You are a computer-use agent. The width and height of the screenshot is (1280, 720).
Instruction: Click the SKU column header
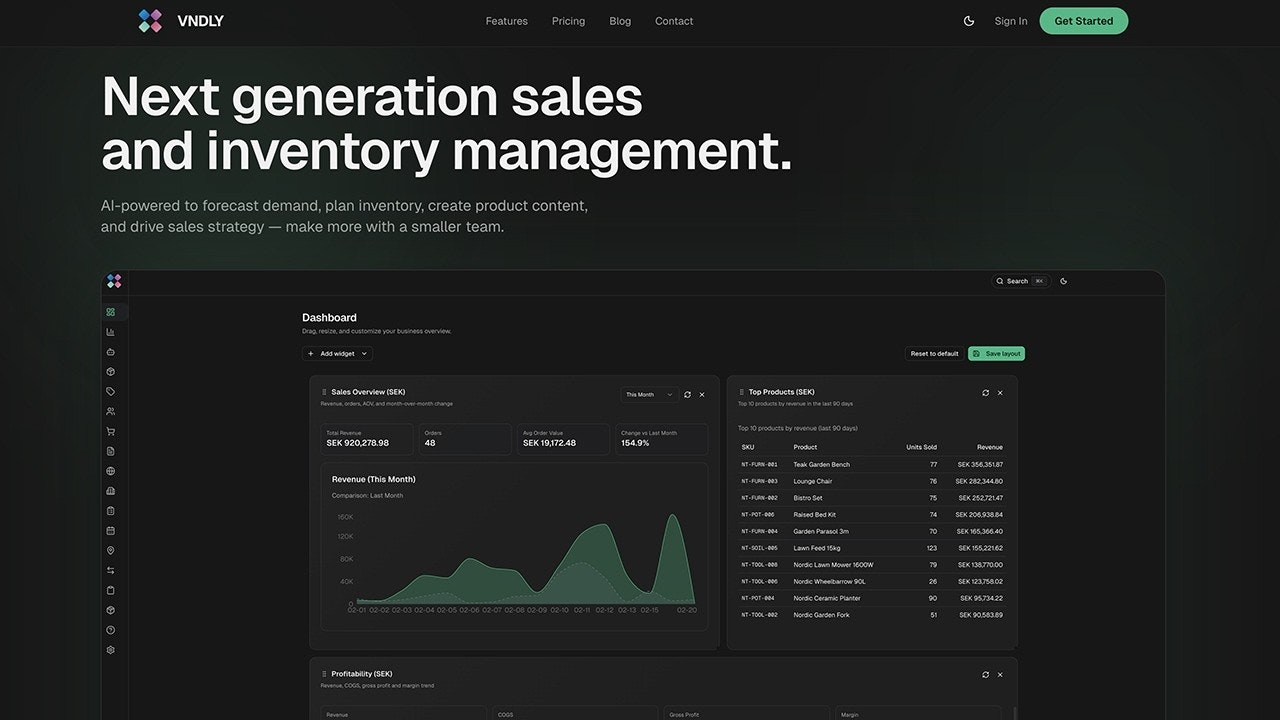click(x=748, y=447)
